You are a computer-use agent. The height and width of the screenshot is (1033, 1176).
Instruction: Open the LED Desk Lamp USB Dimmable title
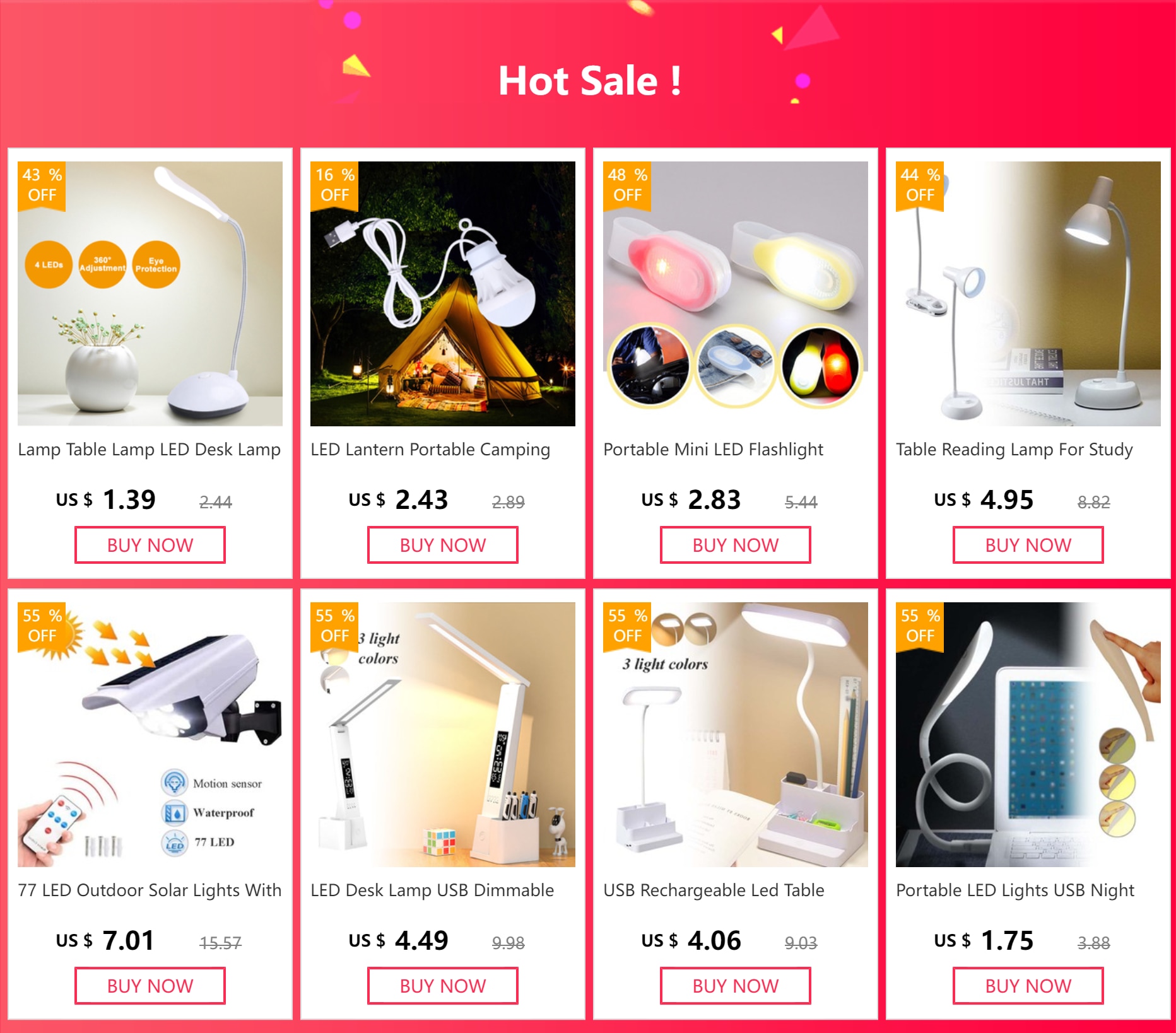(432, 890)
